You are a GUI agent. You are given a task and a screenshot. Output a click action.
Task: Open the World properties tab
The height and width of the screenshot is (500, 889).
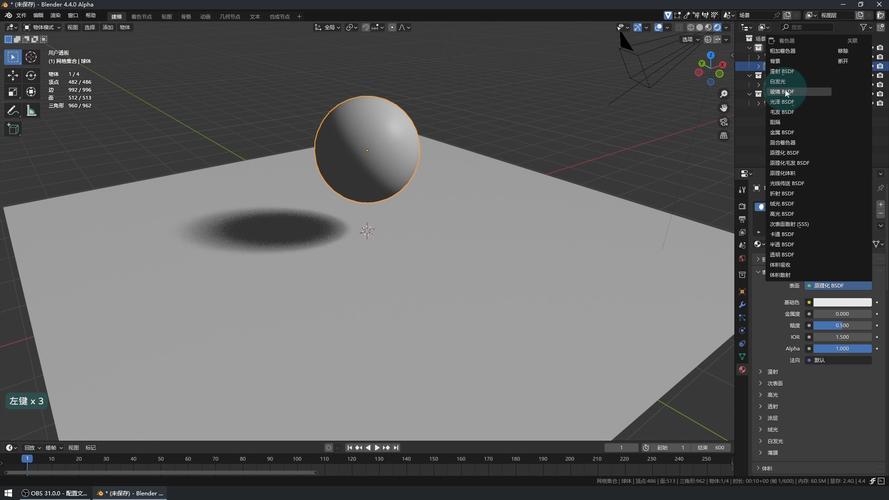(x=742, y=259)
